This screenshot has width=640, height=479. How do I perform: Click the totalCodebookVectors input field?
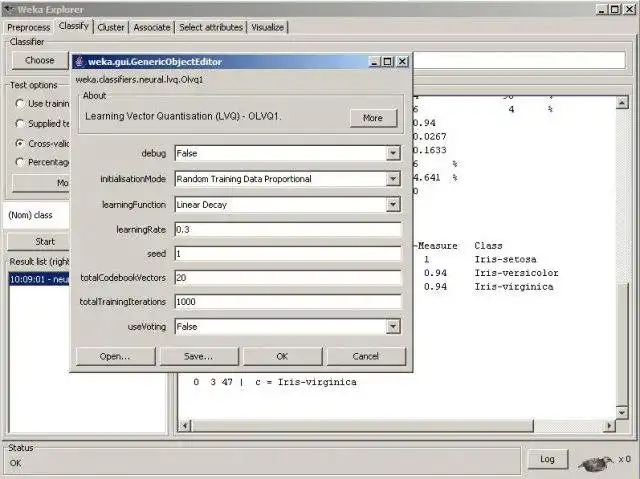tap(288, 278)
